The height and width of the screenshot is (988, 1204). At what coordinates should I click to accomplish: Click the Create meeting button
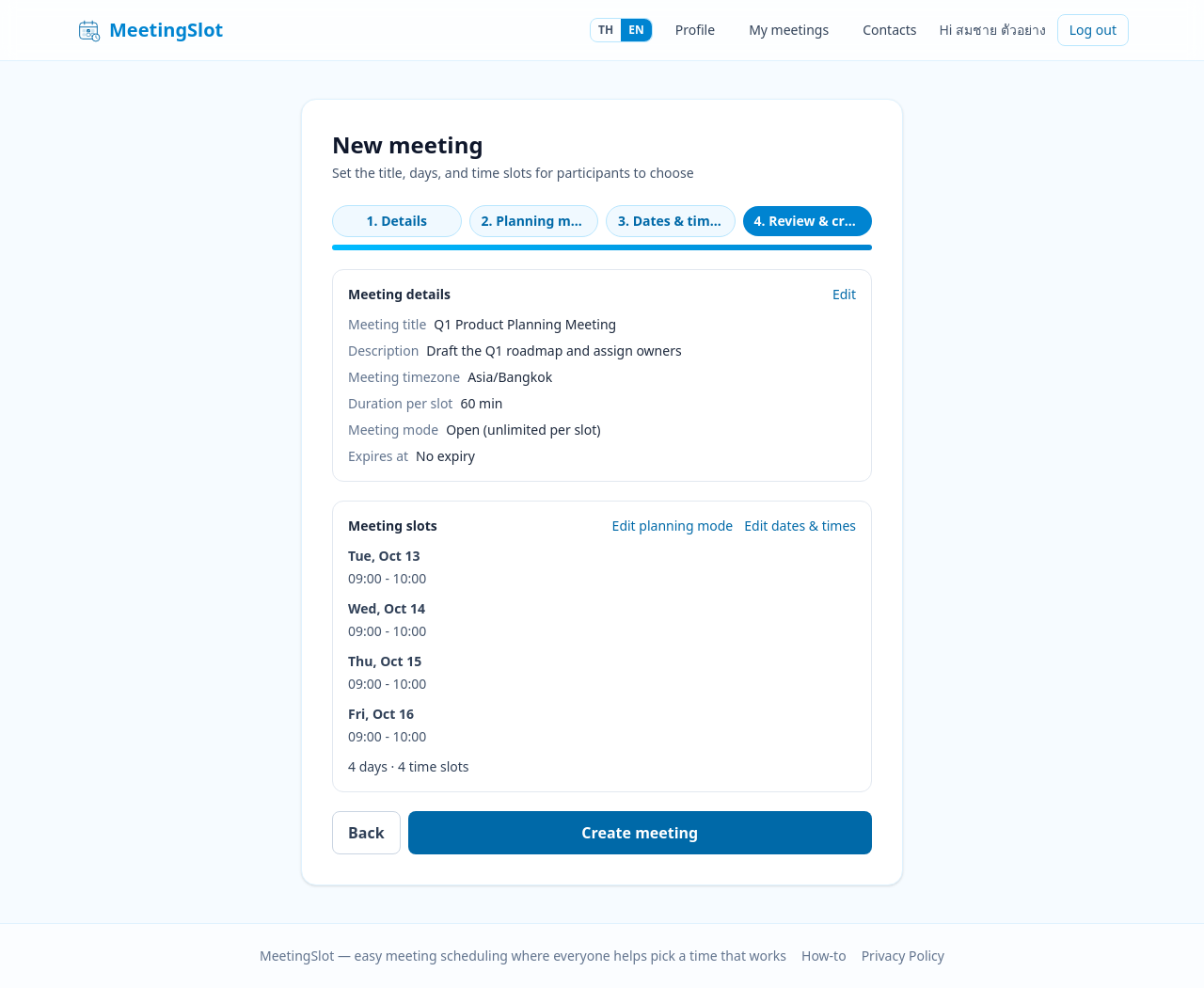(x=640, y=833)
